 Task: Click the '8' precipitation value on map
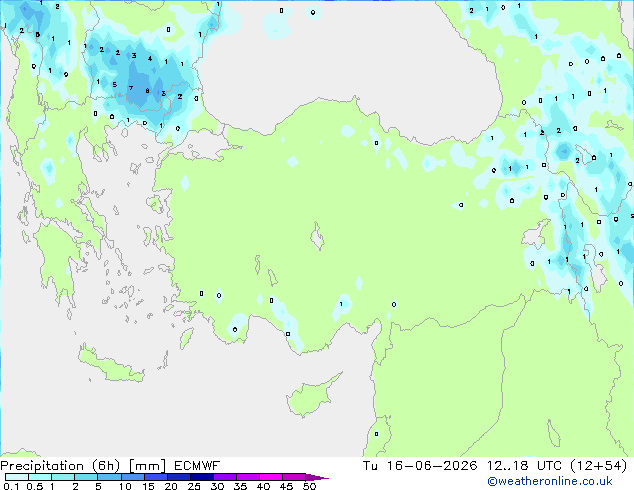pyautogui.click(x=147, y=91)
